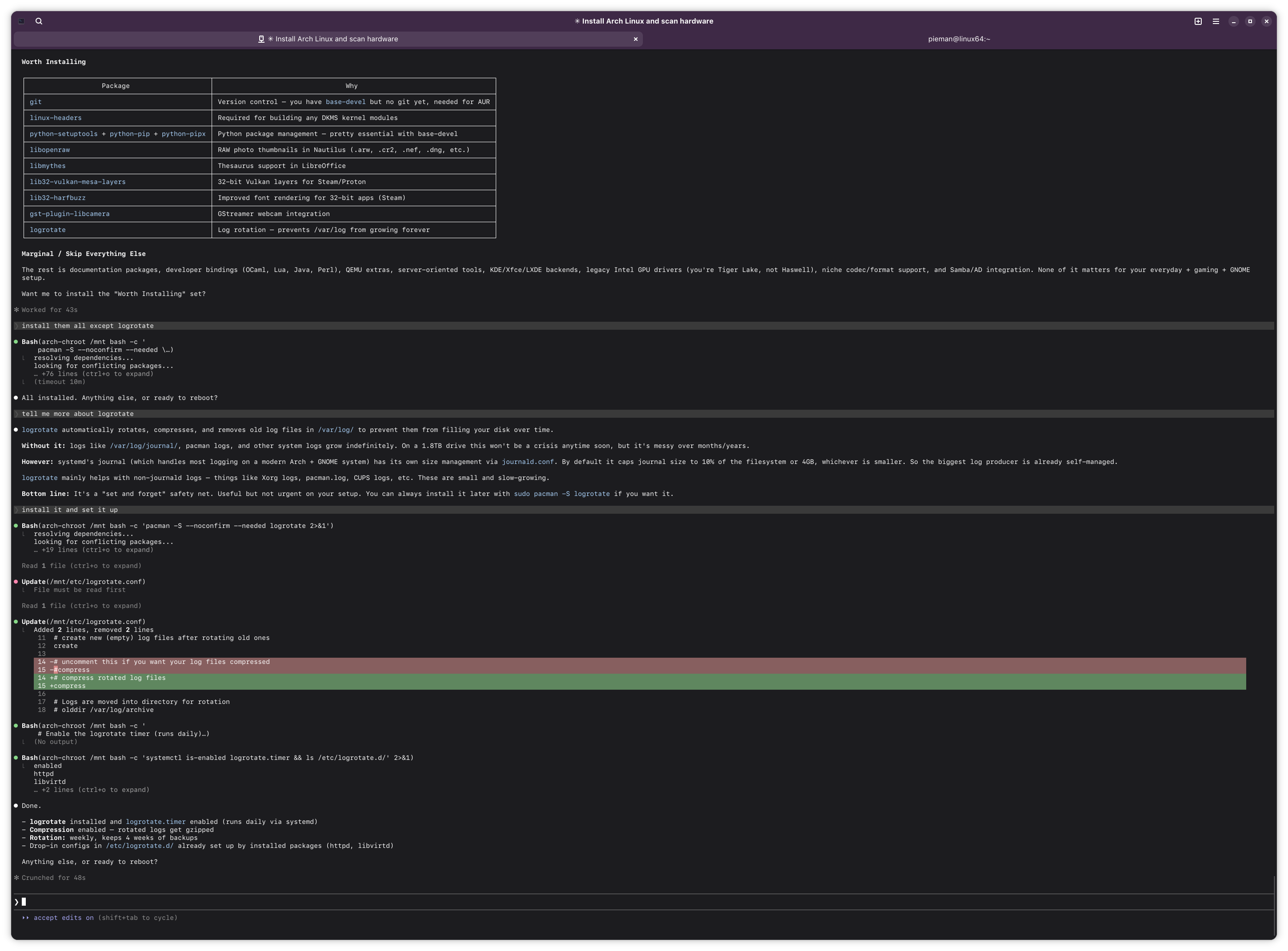1288x951 pixels.
Task: Click the terminal app icon in titlebar
Action: (21, 21)
